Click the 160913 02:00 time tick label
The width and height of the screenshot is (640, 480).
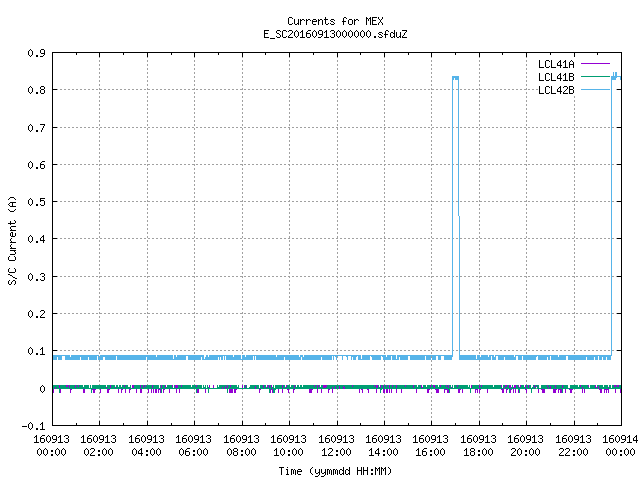tap(98, 446)
